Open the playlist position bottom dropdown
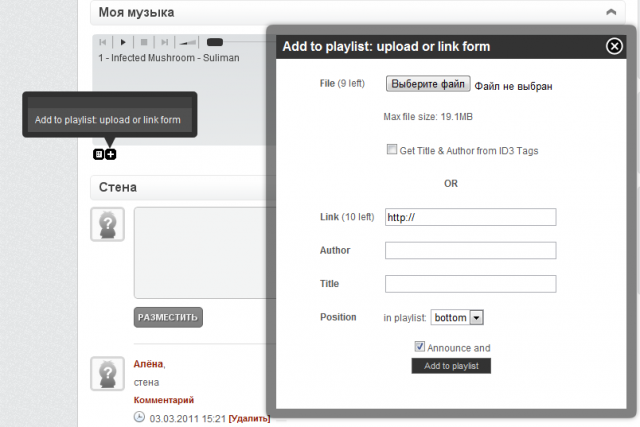Viewport: 640px width, 427px height. (x=457, y=317)
